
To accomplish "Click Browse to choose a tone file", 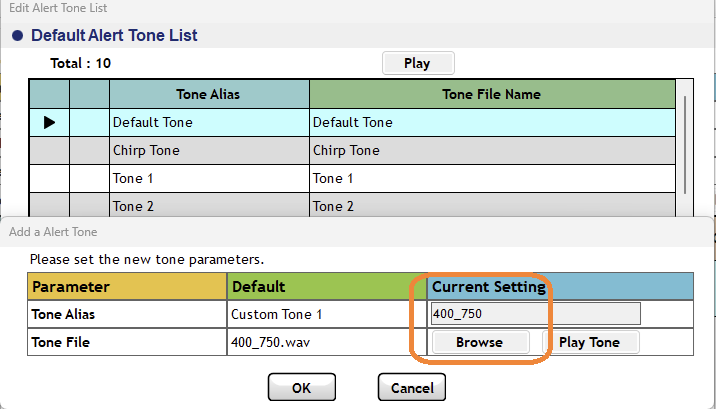I will click(480, 342).
